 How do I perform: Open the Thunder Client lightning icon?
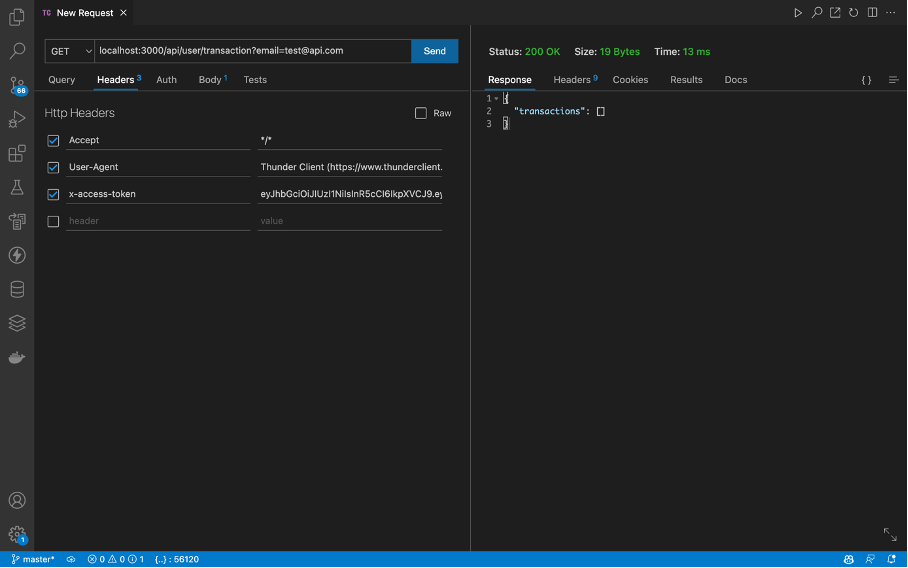click(x=17, y=255)
